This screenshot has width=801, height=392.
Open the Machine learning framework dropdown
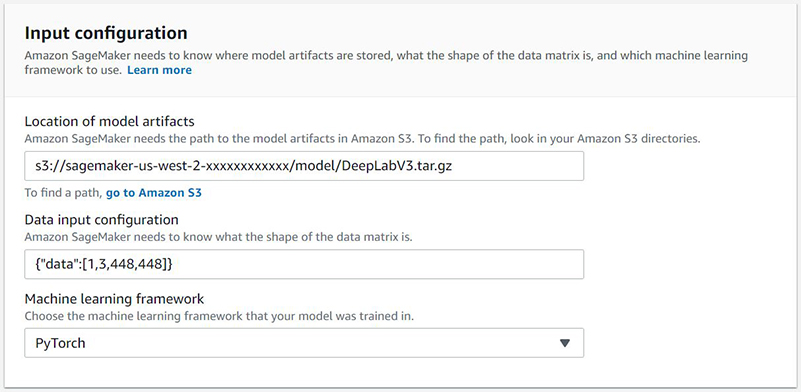point(304,342)
